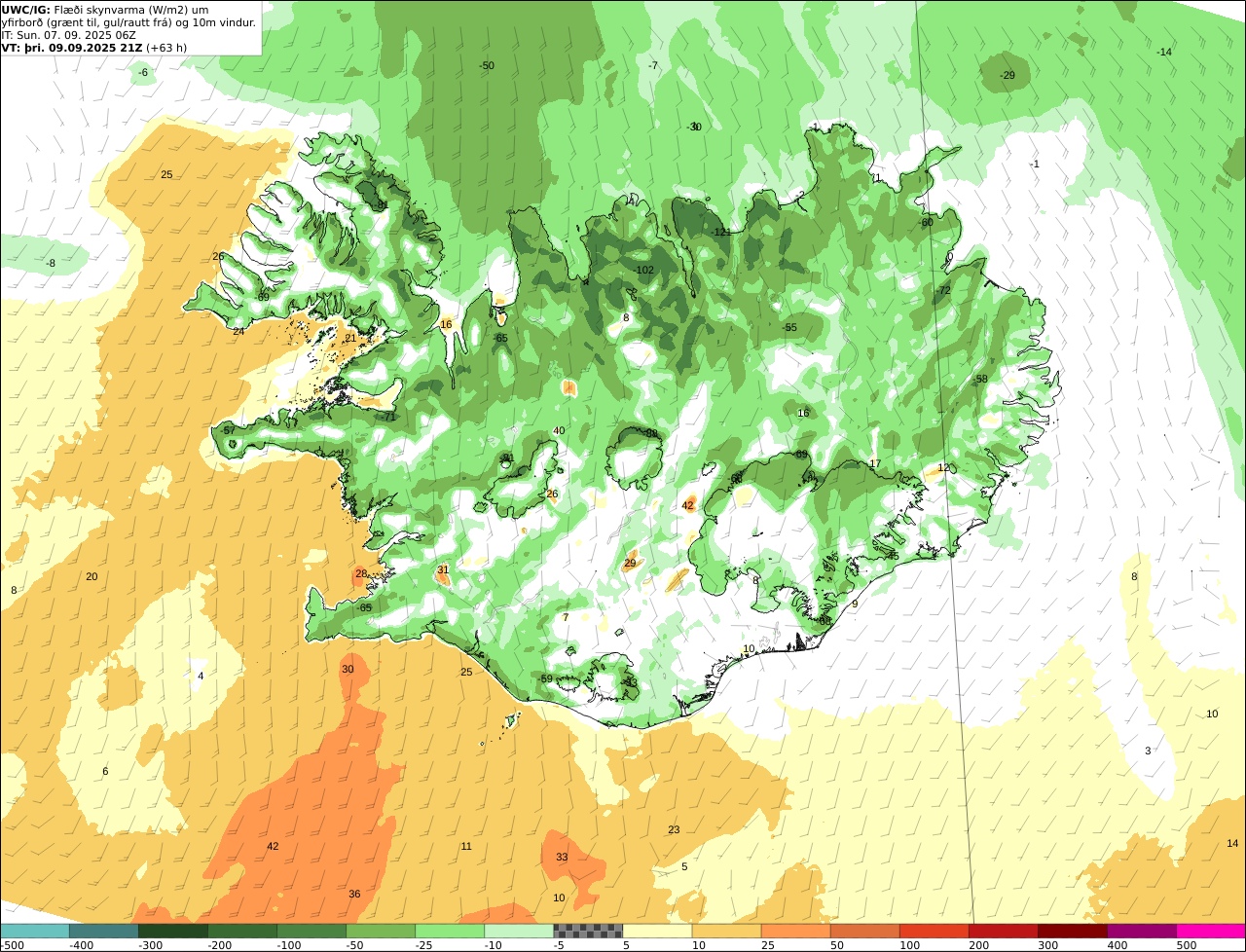This screenshot has height=952, width=1246.
Task: Click the map value '17' east of Vatnajökull
Action: [874, 463]
